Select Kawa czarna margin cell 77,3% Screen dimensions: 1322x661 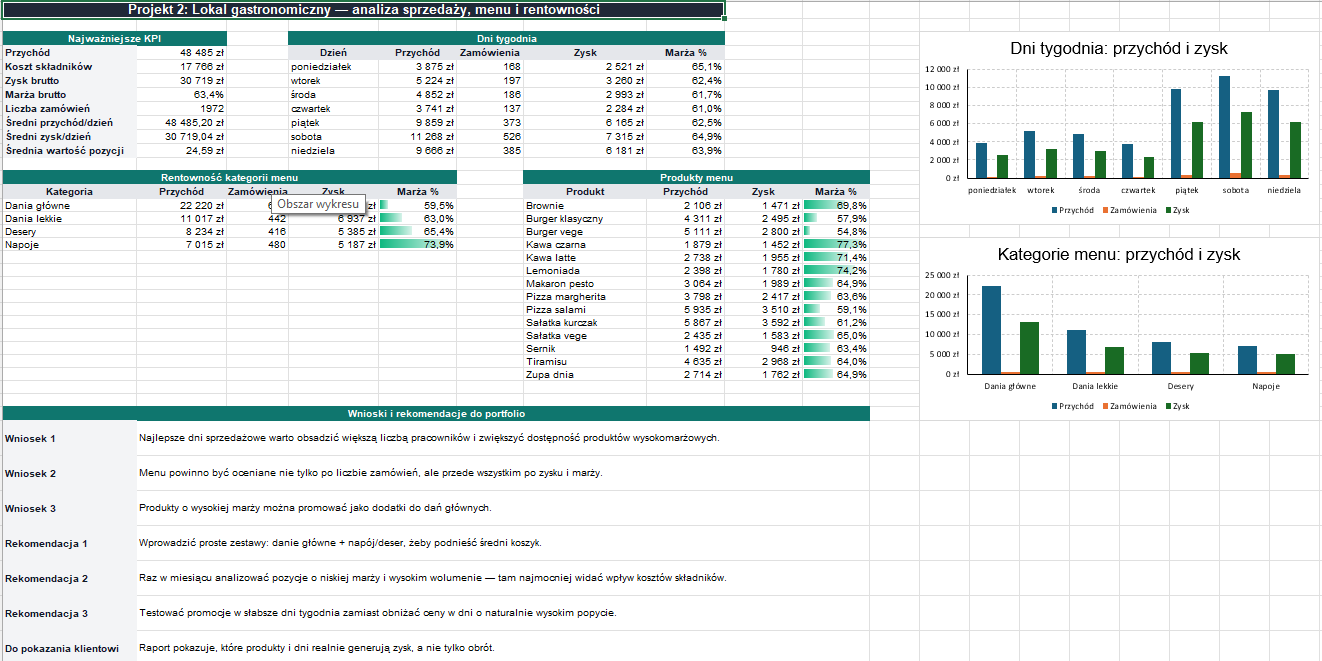click(836, 244)
